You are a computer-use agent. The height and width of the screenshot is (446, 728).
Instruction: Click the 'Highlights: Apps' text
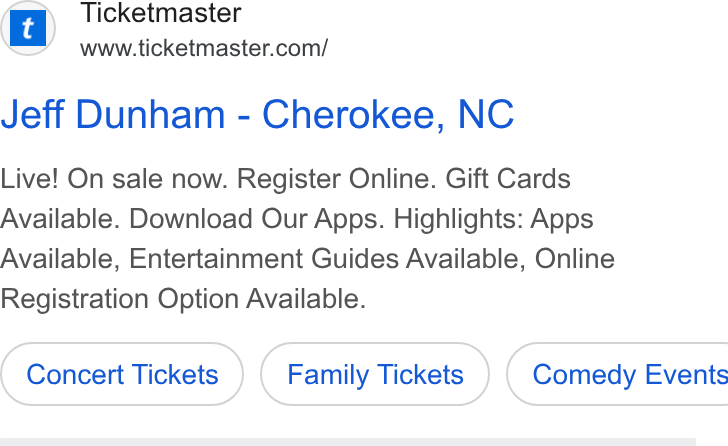click(494, 219)
